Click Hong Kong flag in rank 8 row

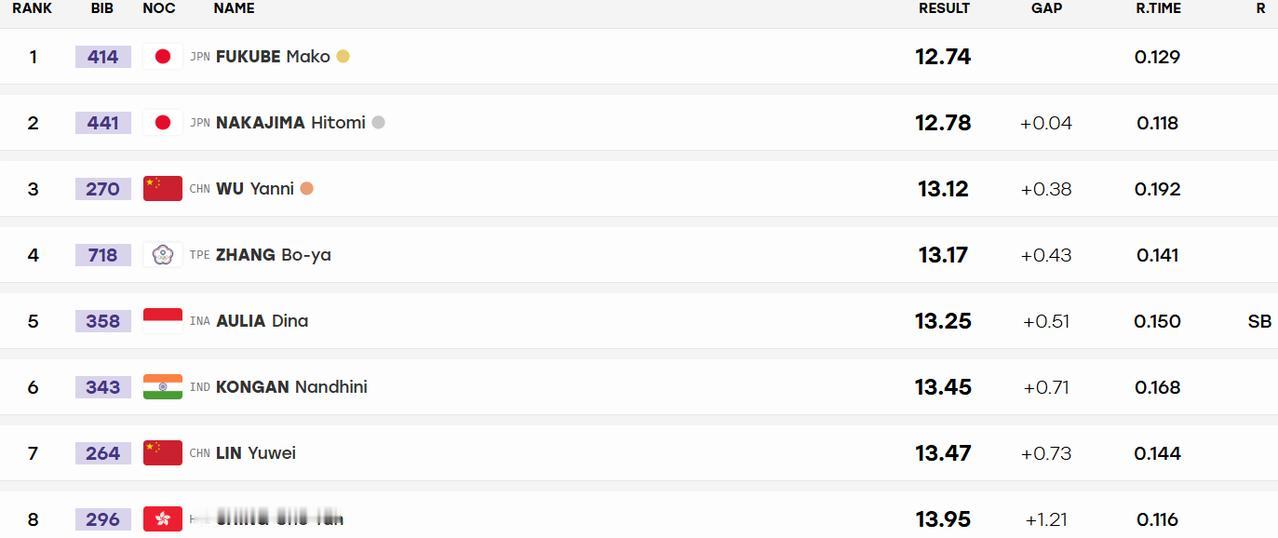[x=162, y=519]
